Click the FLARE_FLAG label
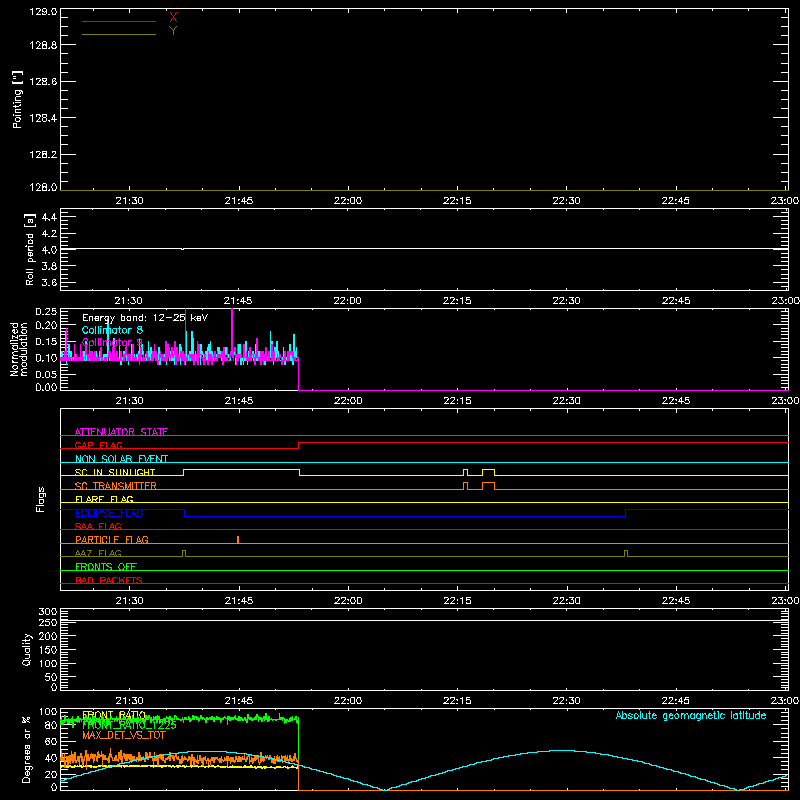The image size is (800, 800). click(x=104, y=499)
